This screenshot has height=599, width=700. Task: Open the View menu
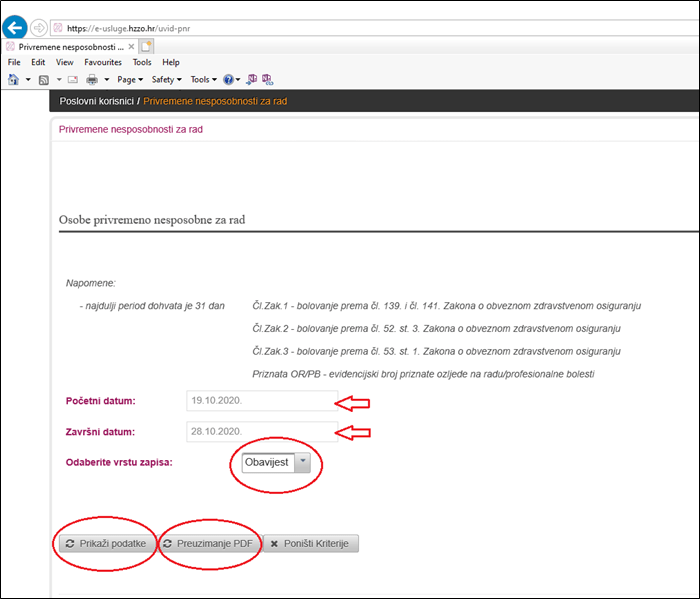pyautogui.click(x=65, y=62)
